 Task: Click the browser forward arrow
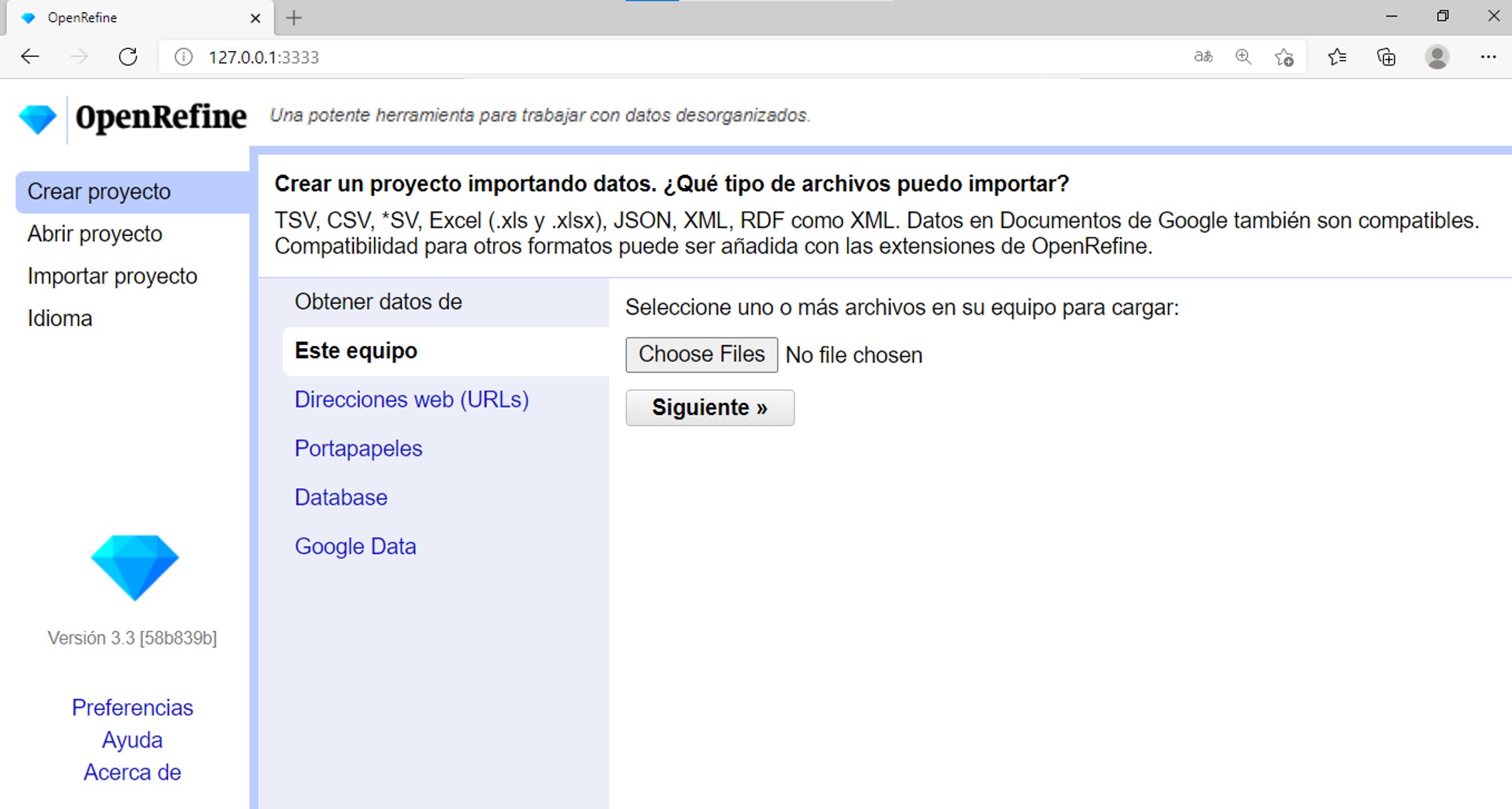(x=78, y=57)
